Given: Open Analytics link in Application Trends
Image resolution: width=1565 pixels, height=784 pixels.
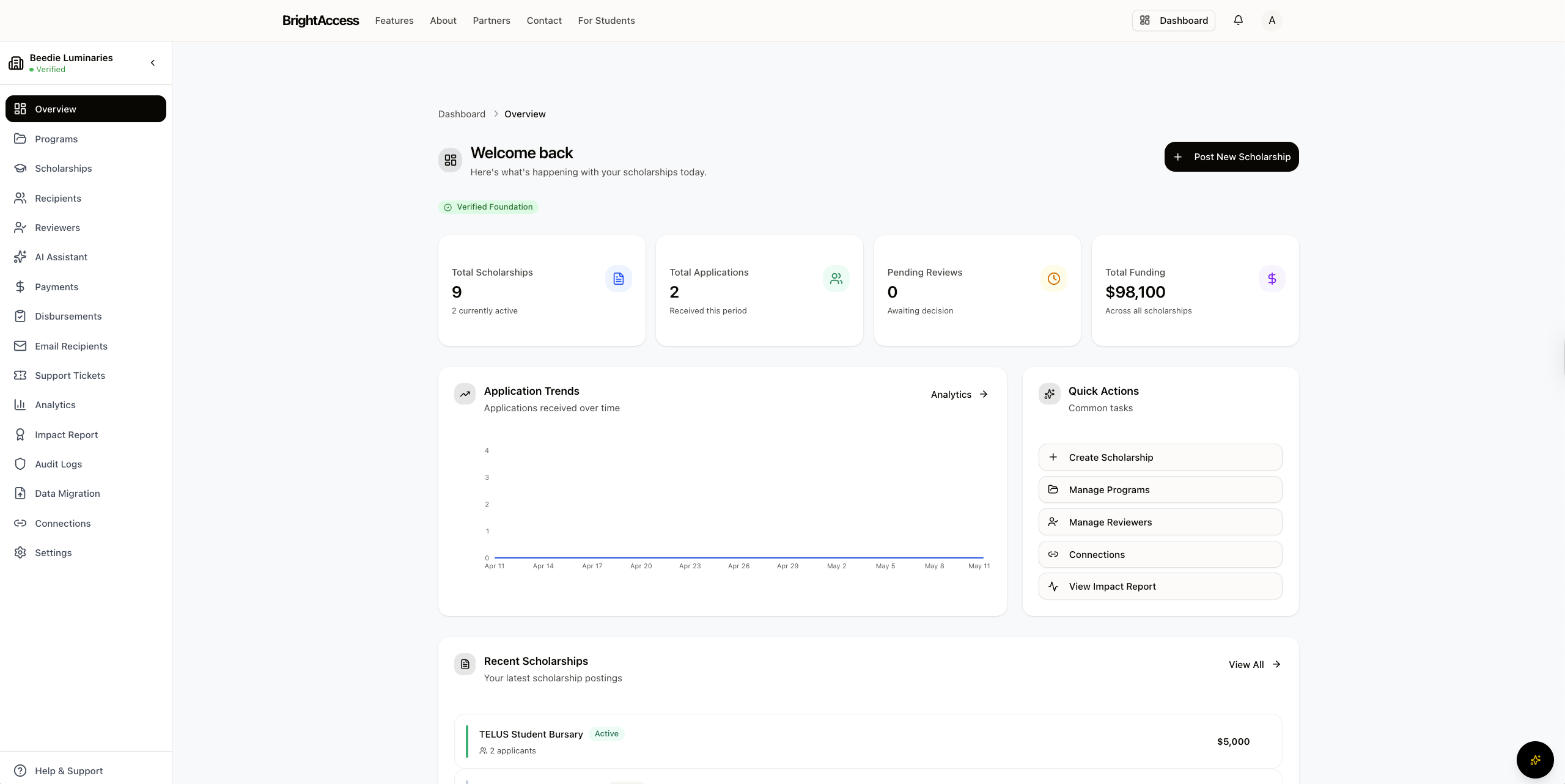Looking at the screenshot, I should click(x=959, y=394).
